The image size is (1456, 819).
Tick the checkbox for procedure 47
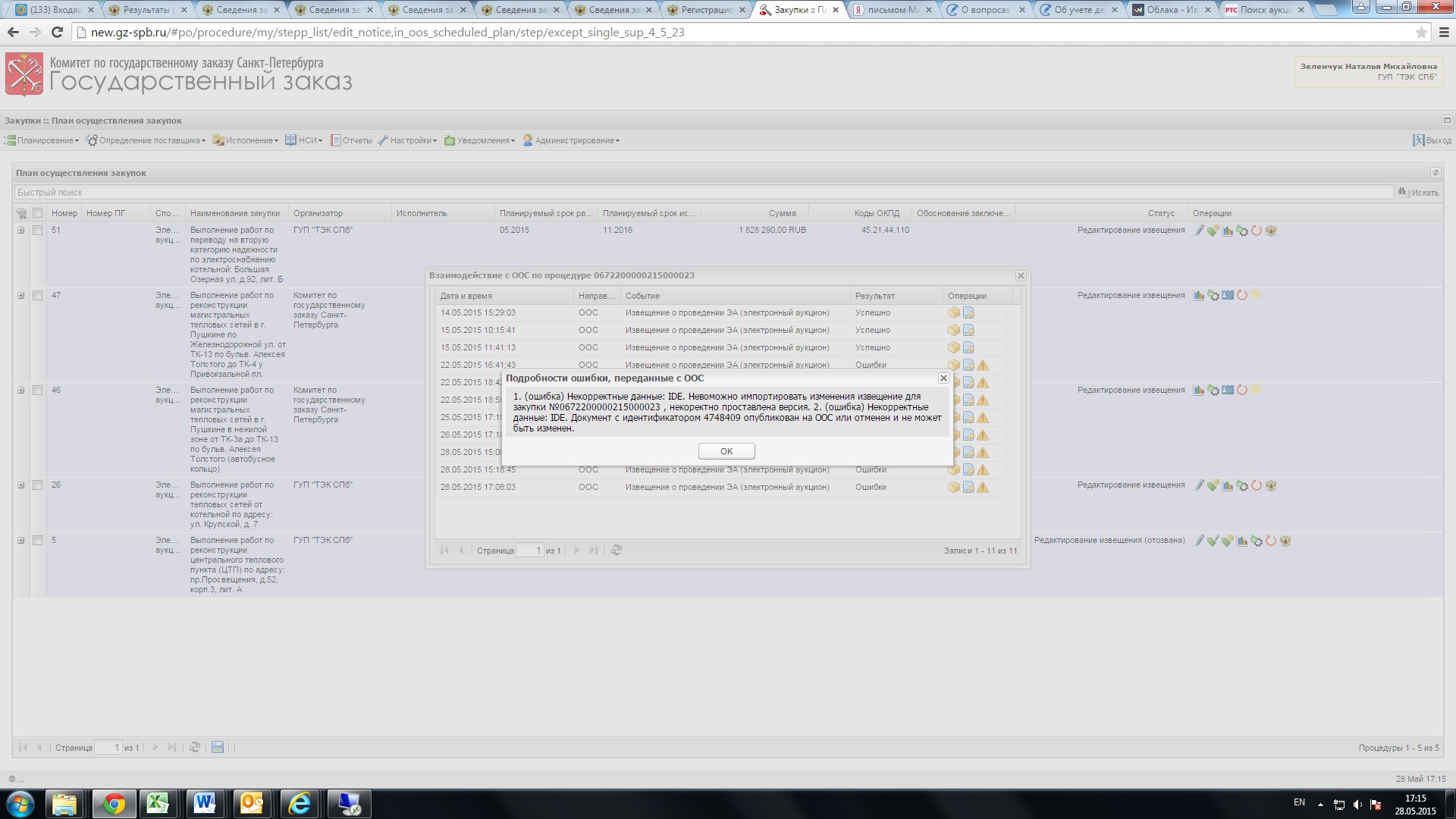pyautogui.click(x=37, y=296)
